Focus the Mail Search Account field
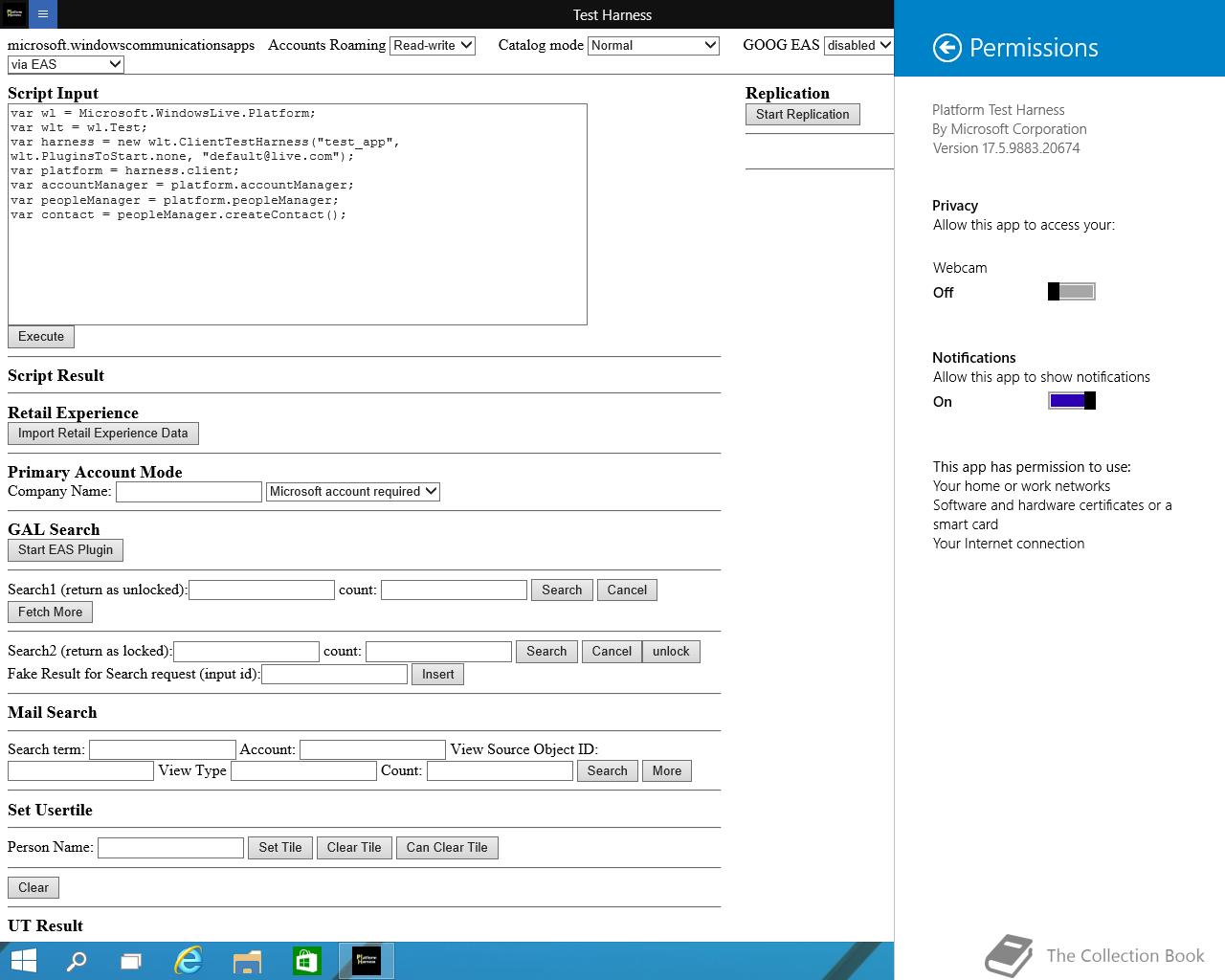Screen dimensions: 1225x980 tap(372, 750)
